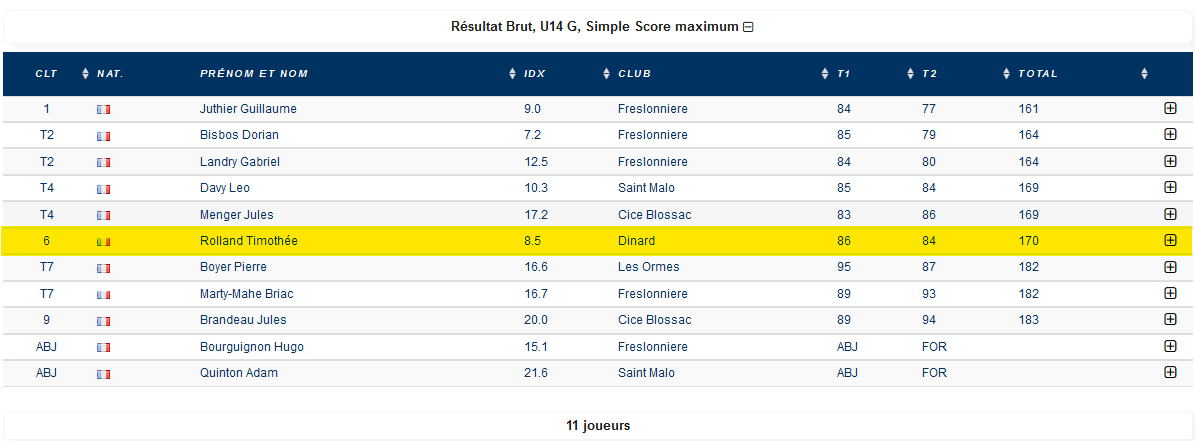Screen dimensions: 1195x441
Task: Show details for Boyer Pierre row
Action: pos(1170,267)
